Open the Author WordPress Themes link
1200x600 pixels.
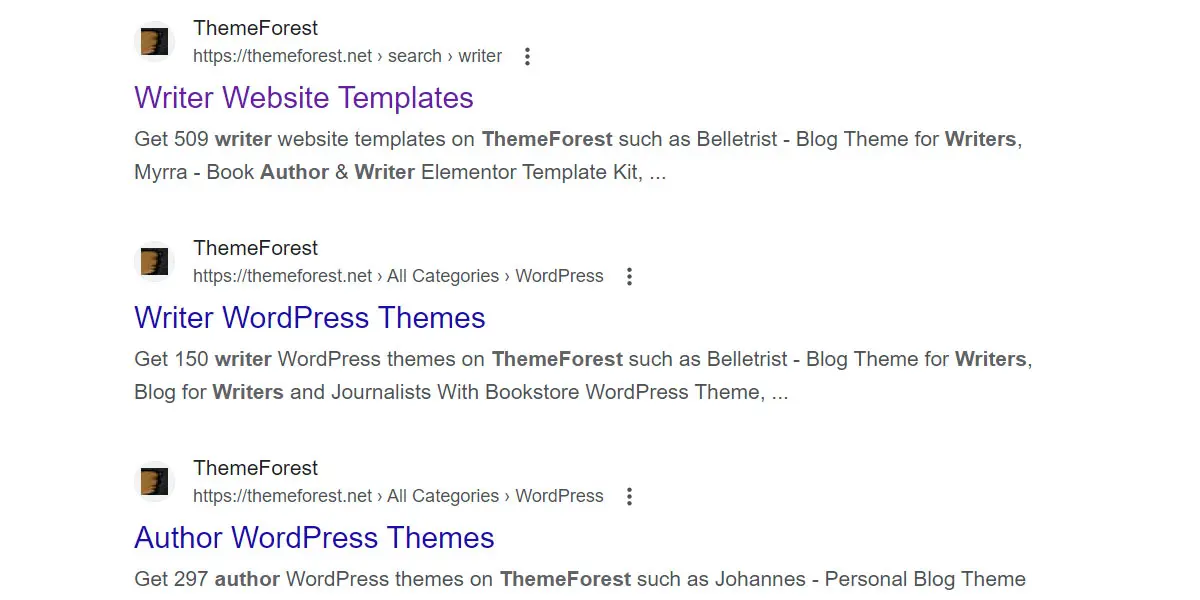314,538
